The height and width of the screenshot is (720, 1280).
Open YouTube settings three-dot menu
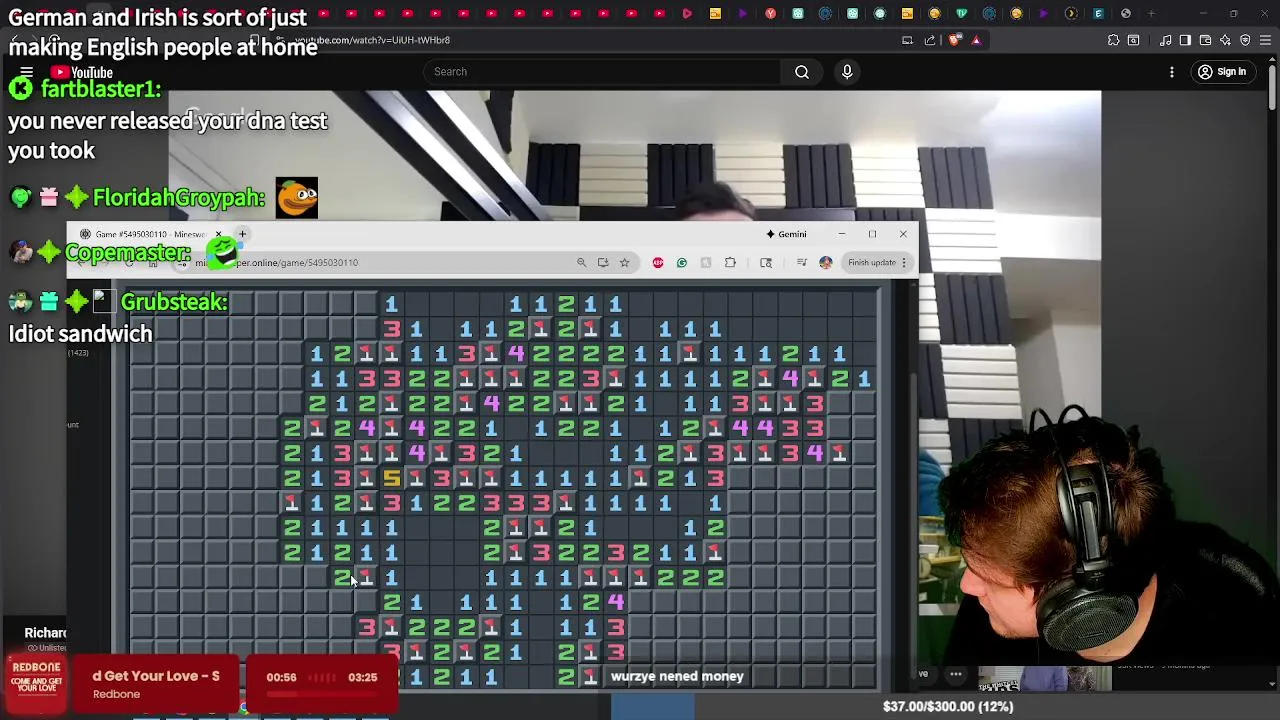point(1172,72)
